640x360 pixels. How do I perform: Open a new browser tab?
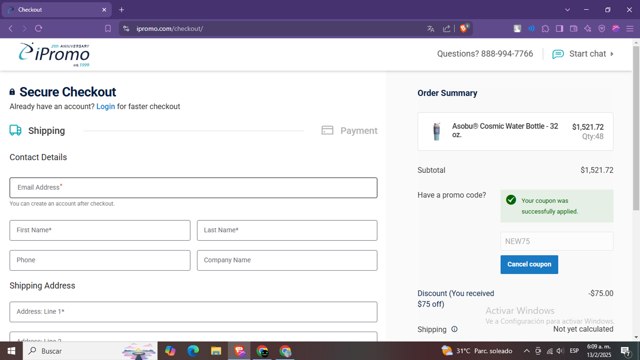[x=121, y=9]
